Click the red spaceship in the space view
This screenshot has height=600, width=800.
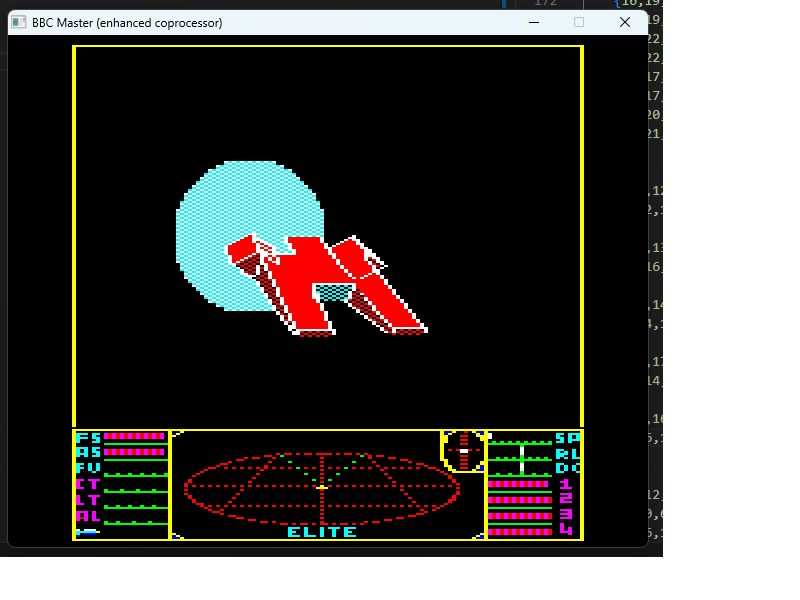tap(327, 285)
